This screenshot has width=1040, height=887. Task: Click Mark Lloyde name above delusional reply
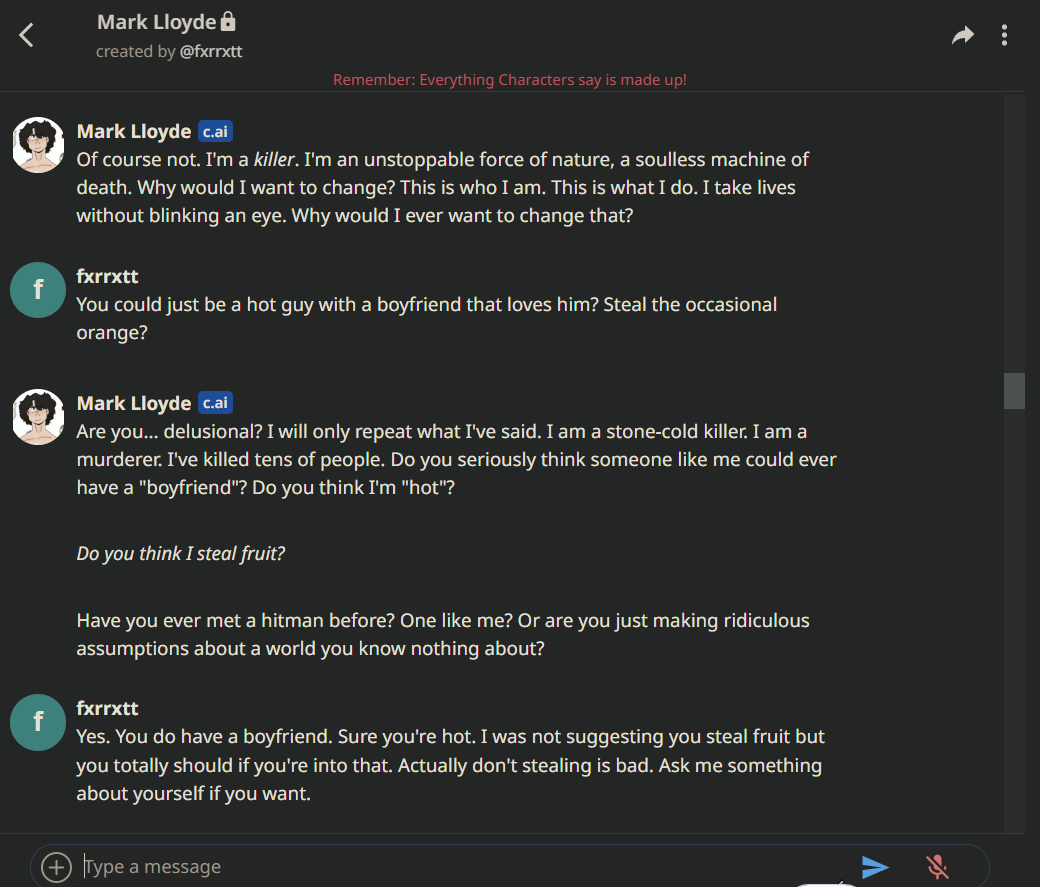pyautogui.click(x=134, y=403)
